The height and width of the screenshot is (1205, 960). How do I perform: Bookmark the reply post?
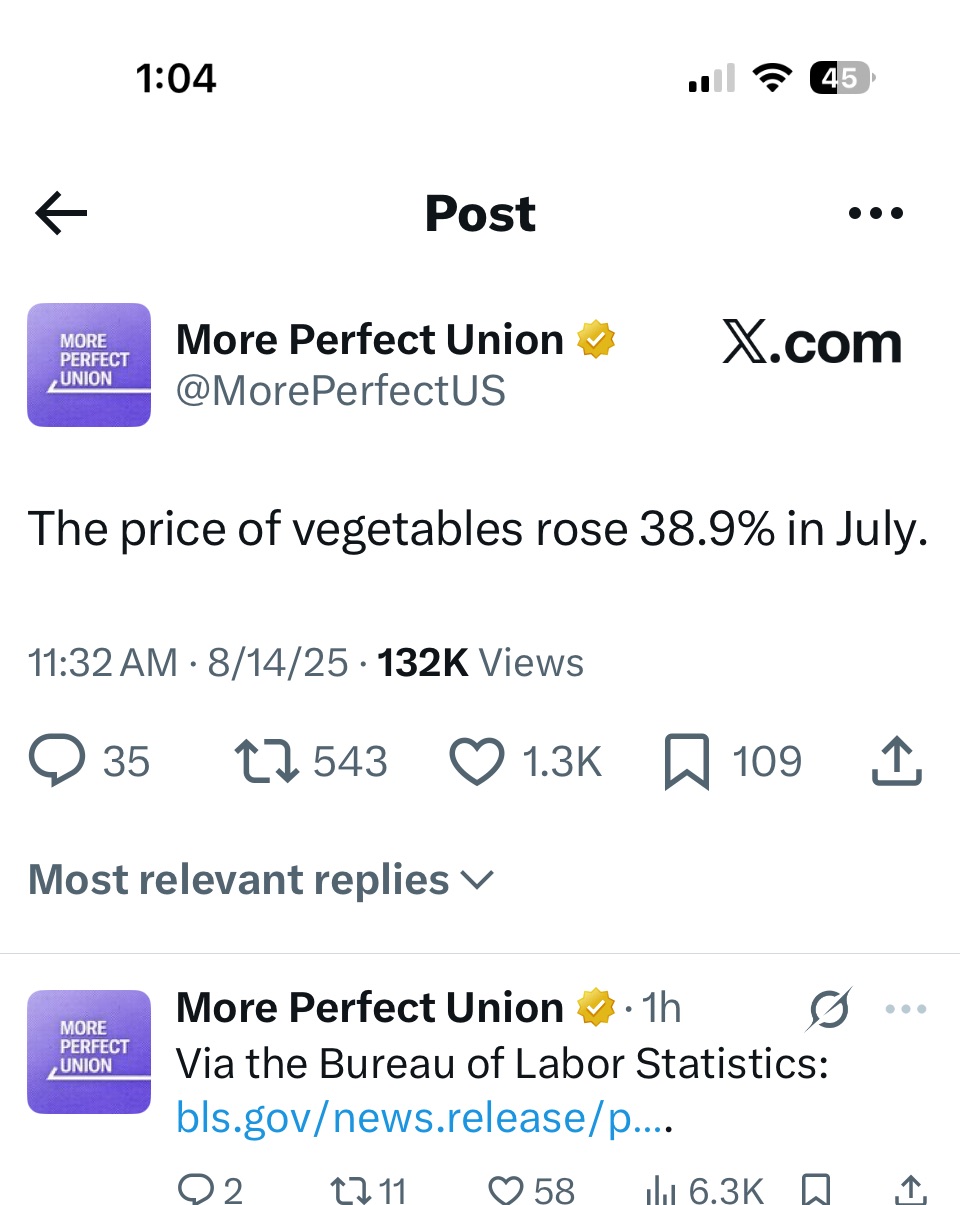coord(816,1190)
